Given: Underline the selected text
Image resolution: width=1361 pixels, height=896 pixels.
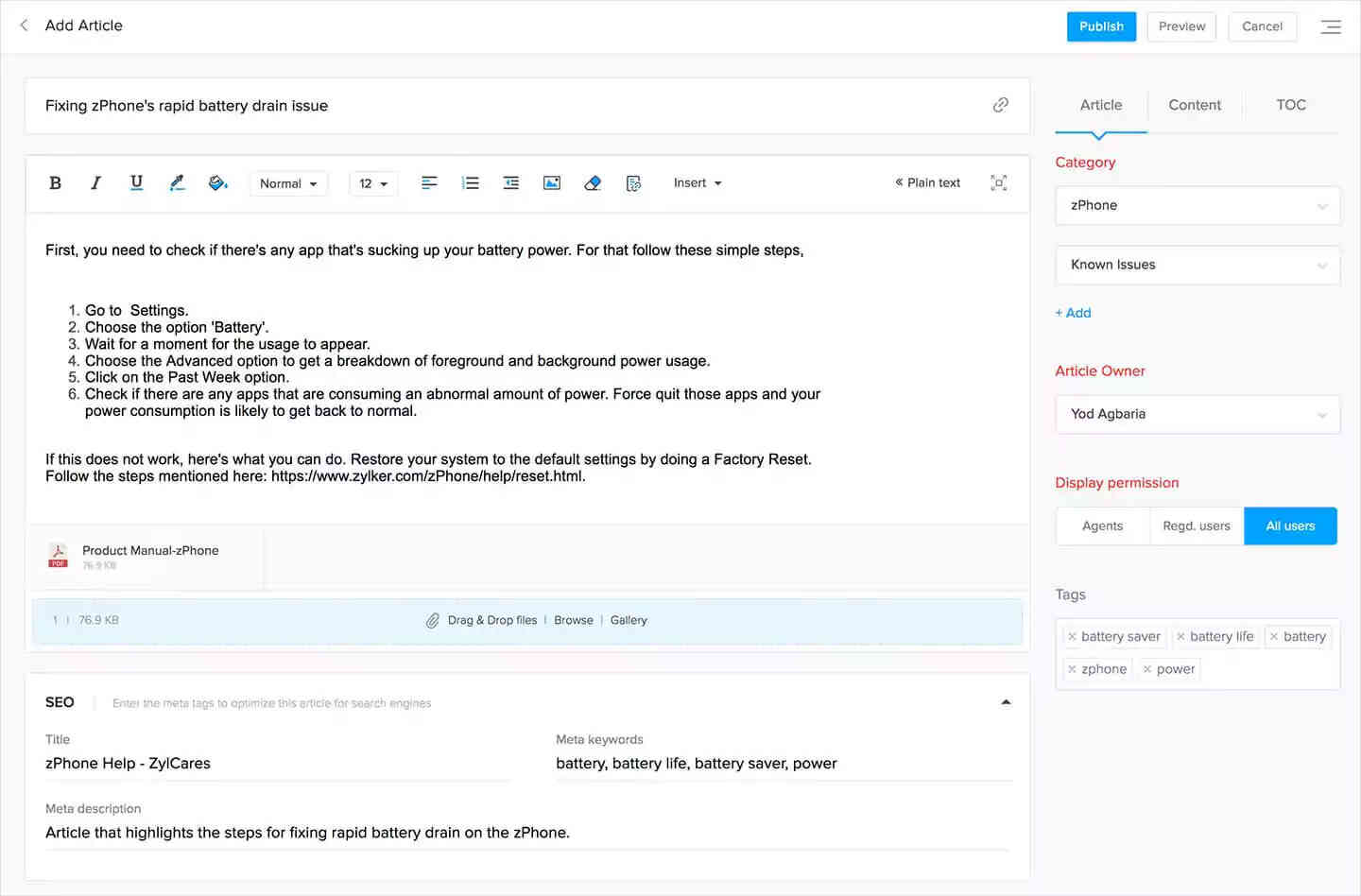Looking at the screenshot, I should pyautogui.click(x=136, y=182).
